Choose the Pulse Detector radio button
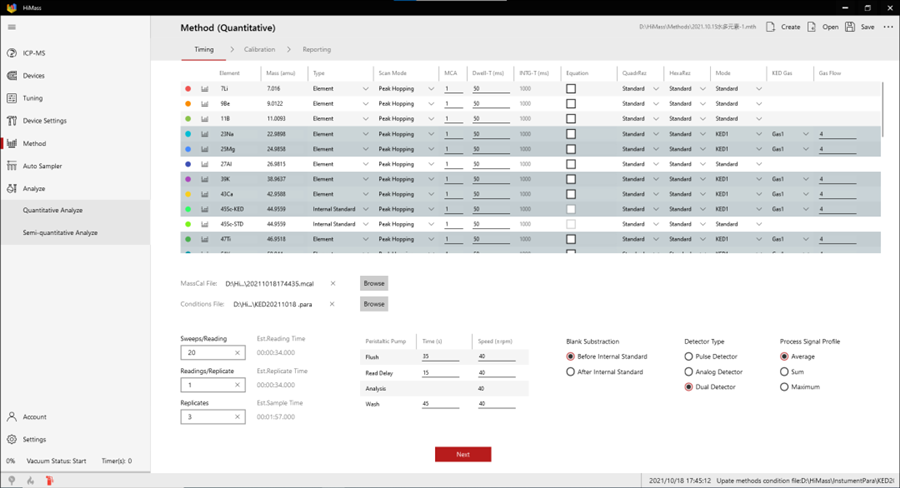 [x=689, y=356]
